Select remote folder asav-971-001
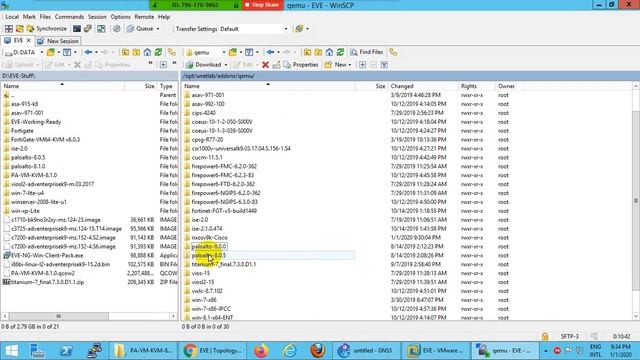 click(x=208, y=95)
